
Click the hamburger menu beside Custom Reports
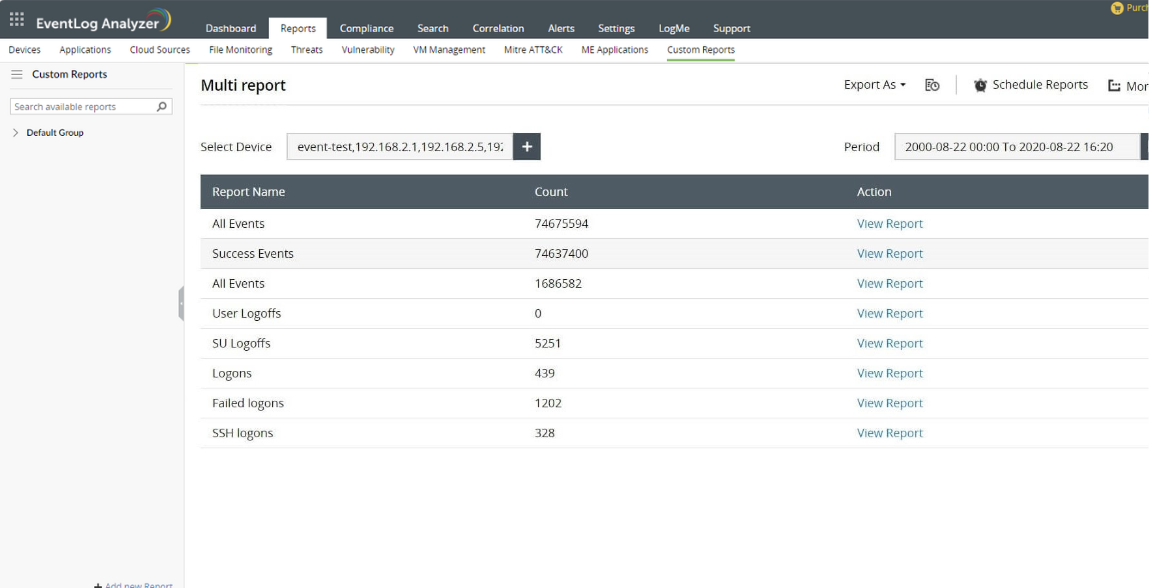click(17, 75)
